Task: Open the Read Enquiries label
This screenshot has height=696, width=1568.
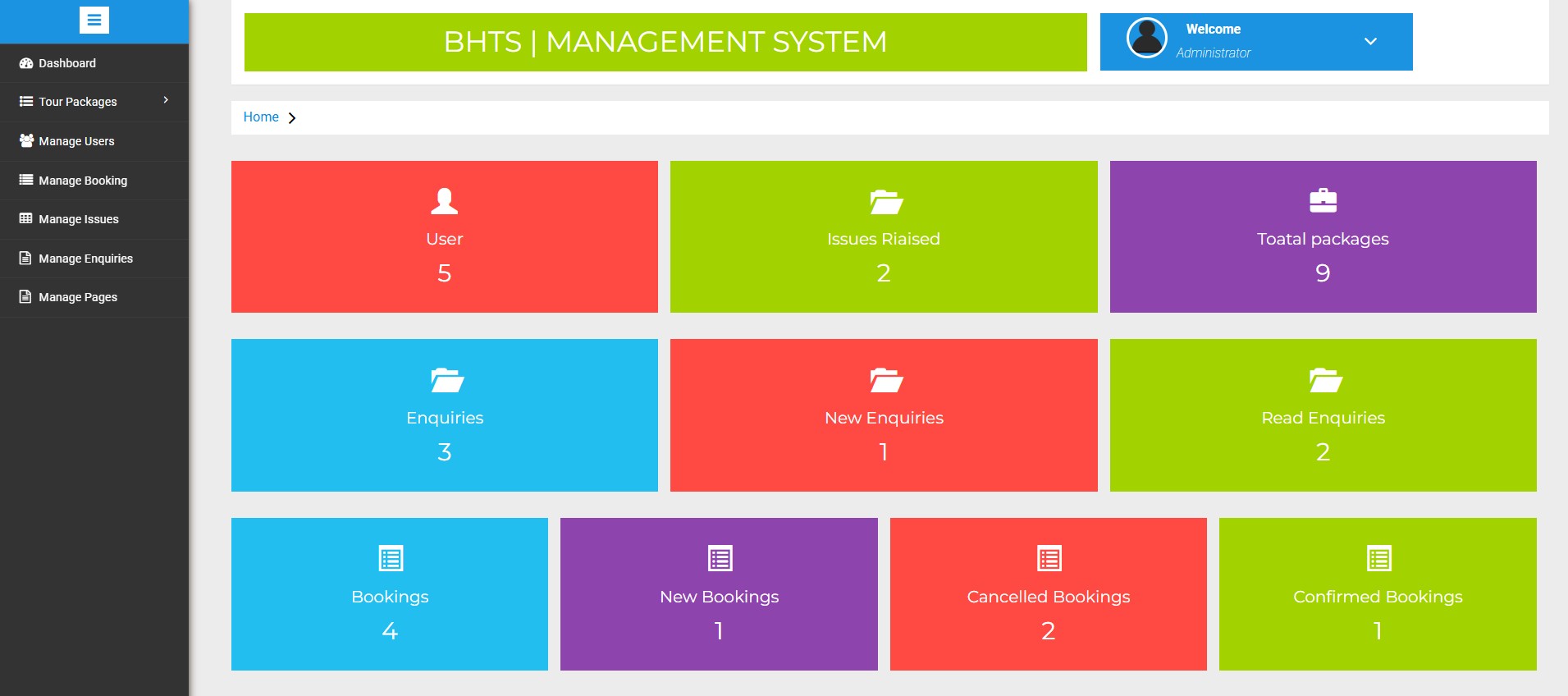Action: click(1323, 418)
